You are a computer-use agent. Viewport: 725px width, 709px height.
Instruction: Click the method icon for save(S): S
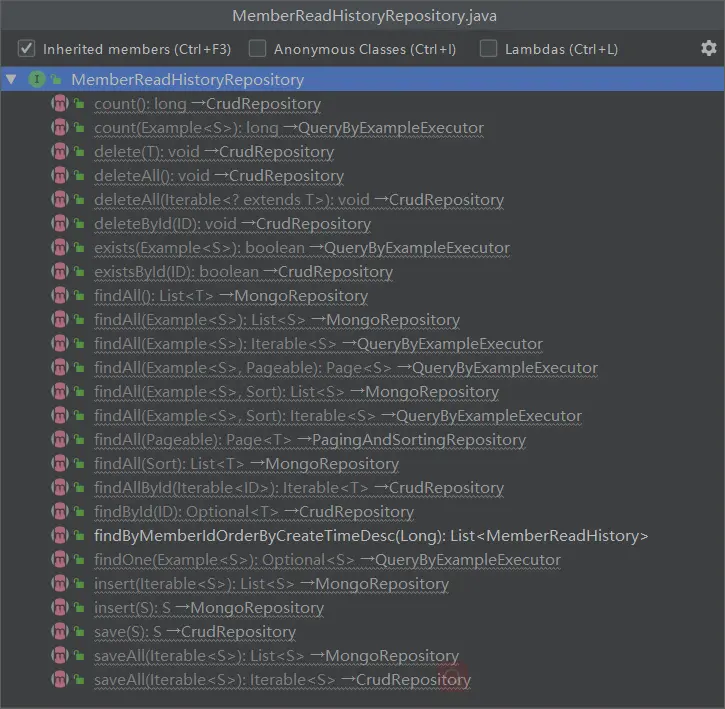coord(60,632)
